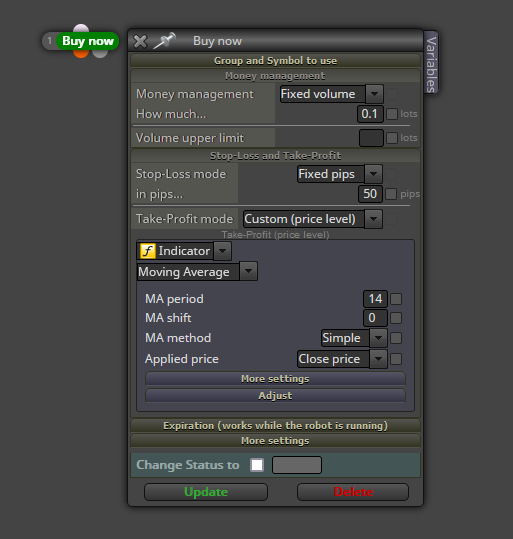This screenshot has height=539, width=513.
Task: Collapse Stop-Loss and Take-Profit section header
Action: [275, 155]
